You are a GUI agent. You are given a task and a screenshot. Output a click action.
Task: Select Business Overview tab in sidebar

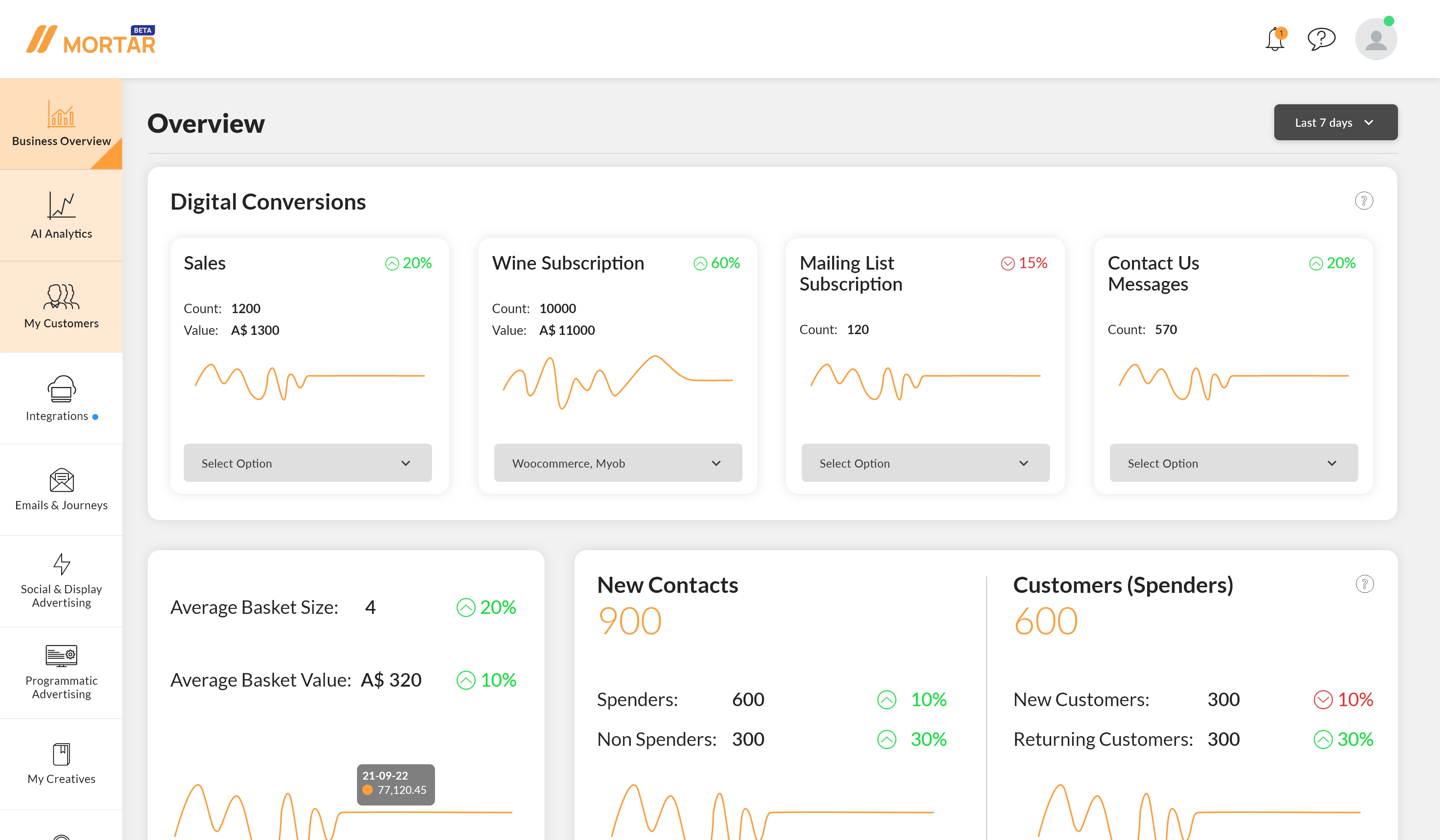click(x=61, y=124)
